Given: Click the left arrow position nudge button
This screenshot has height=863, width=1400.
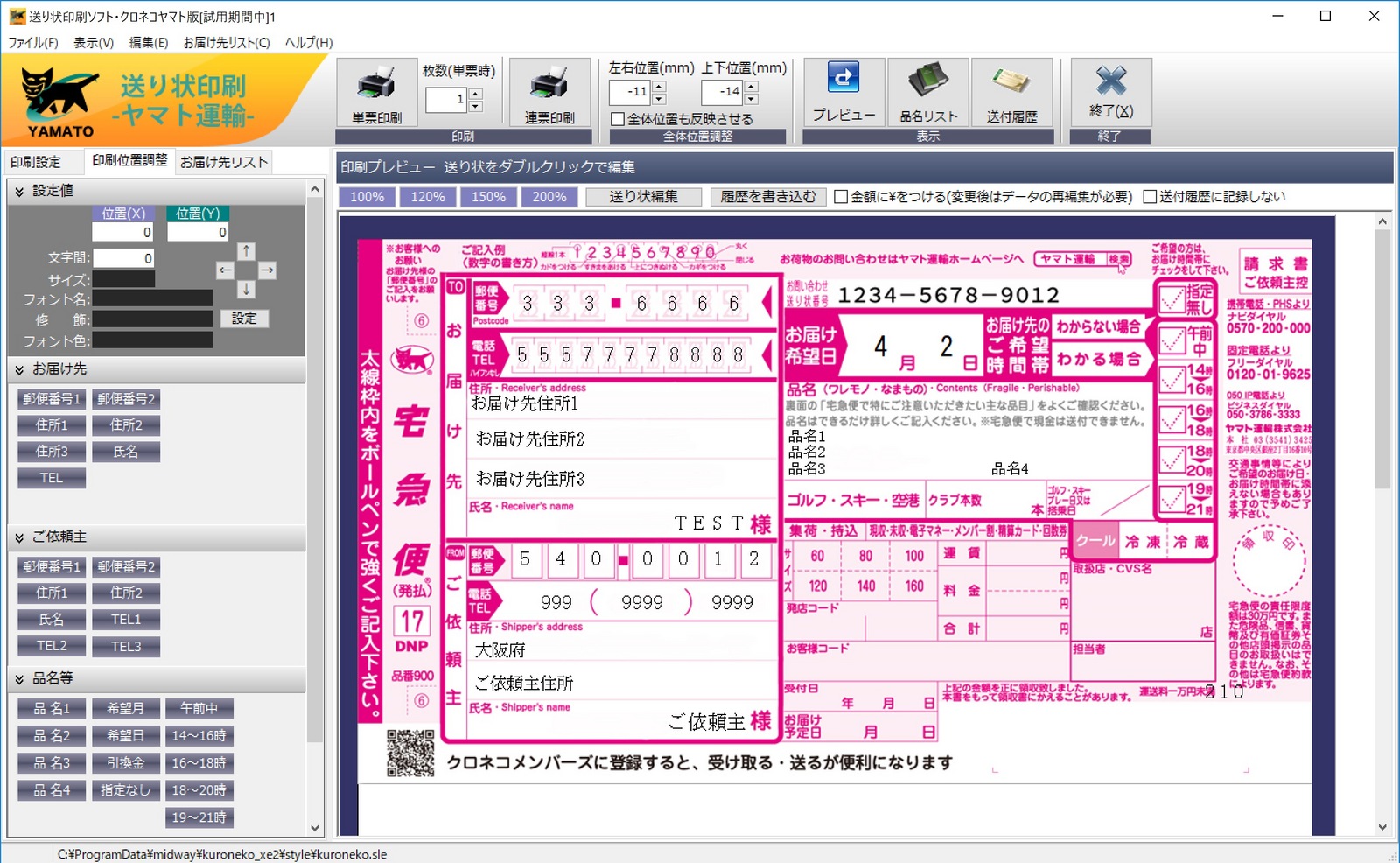Looking at the screenshot, I should (225, 270).
